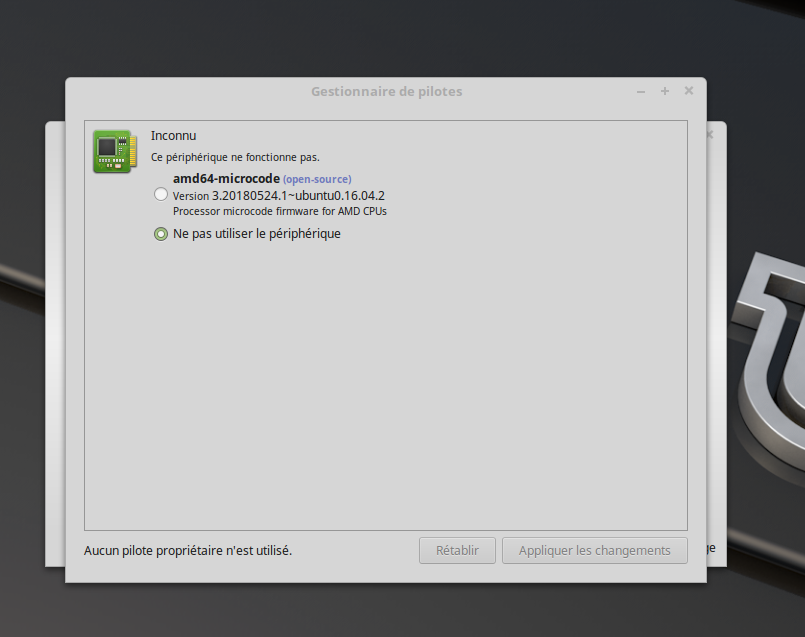Click the driver version 3.20180524.1 text
Image resolution: width=805 pixels, height=637 pixels.
[x=279, y=195]
